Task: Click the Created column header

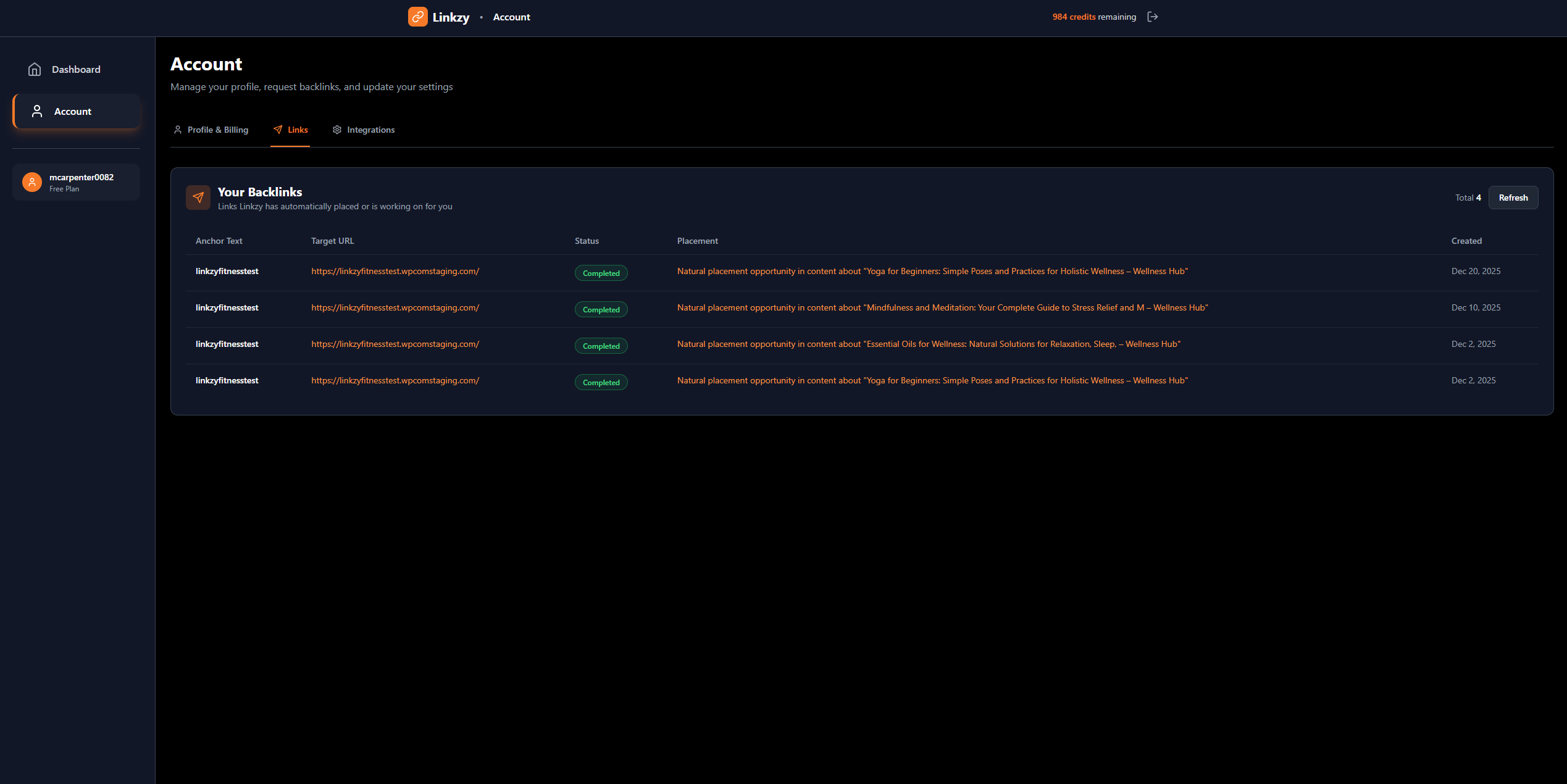Action: (1466, 241)
